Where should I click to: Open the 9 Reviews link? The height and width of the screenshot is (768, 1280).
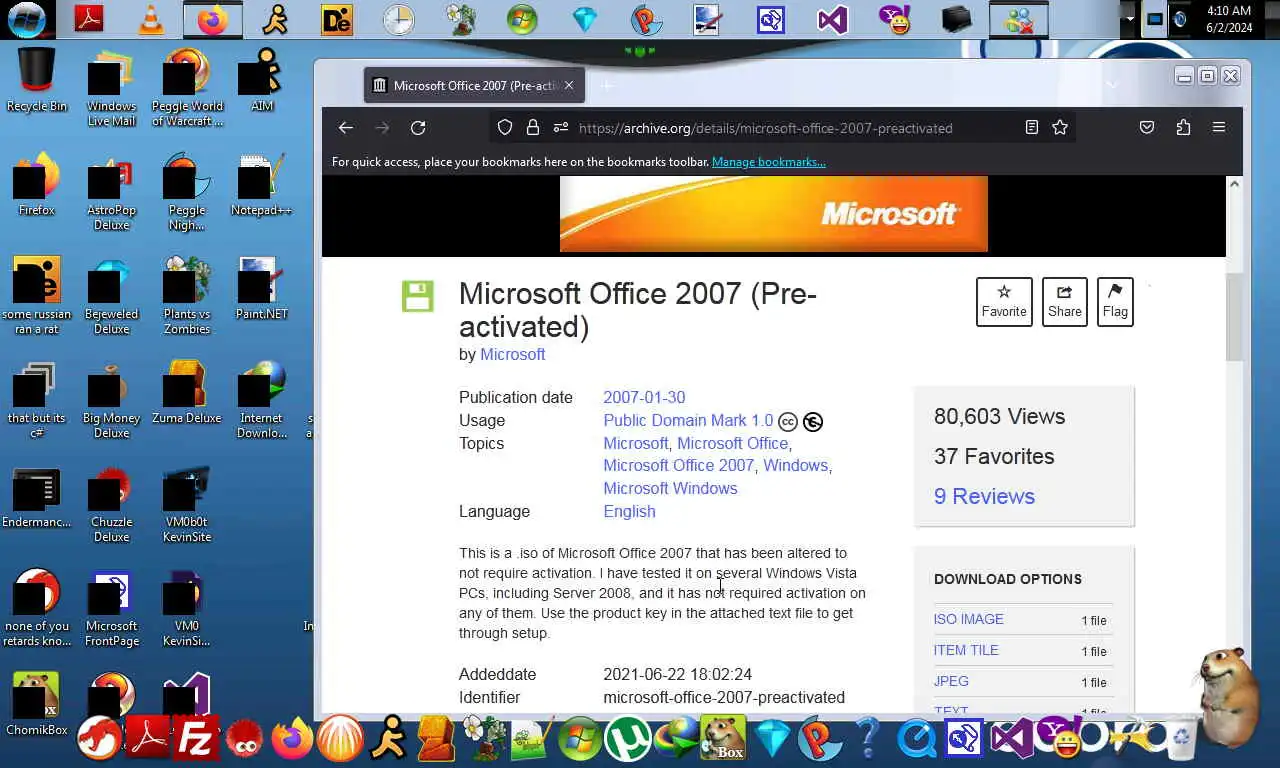coord(984,496)
